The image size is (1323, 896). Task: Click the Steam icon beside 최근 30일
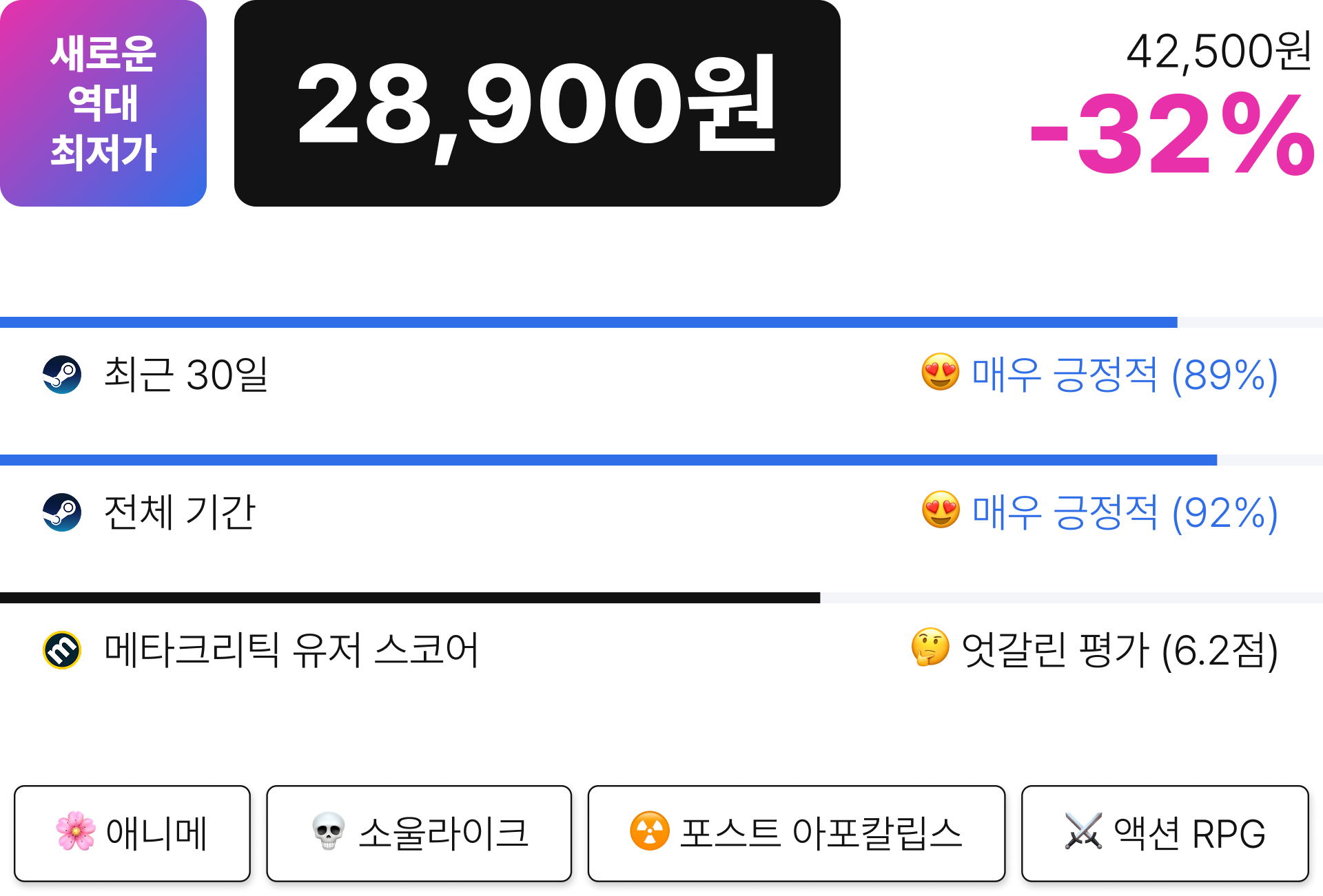pyautogui.click(x=62, y=375)
